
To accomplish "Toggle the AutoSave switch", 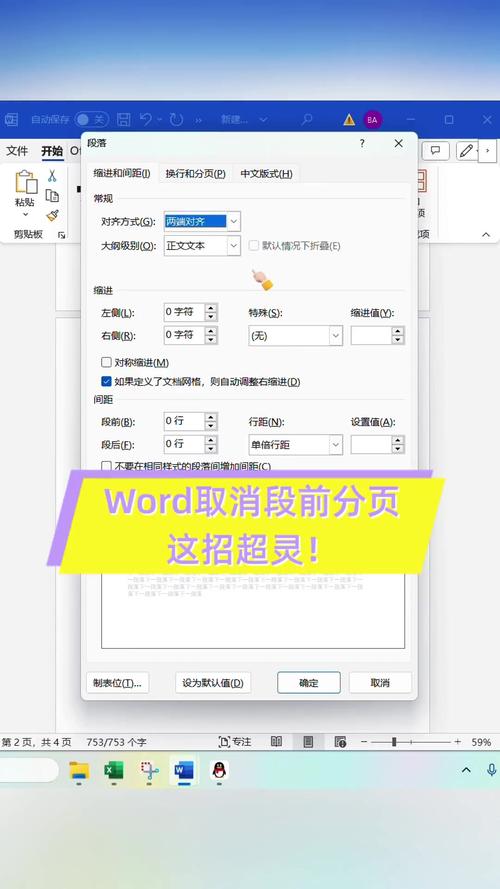I will (91, 120).
